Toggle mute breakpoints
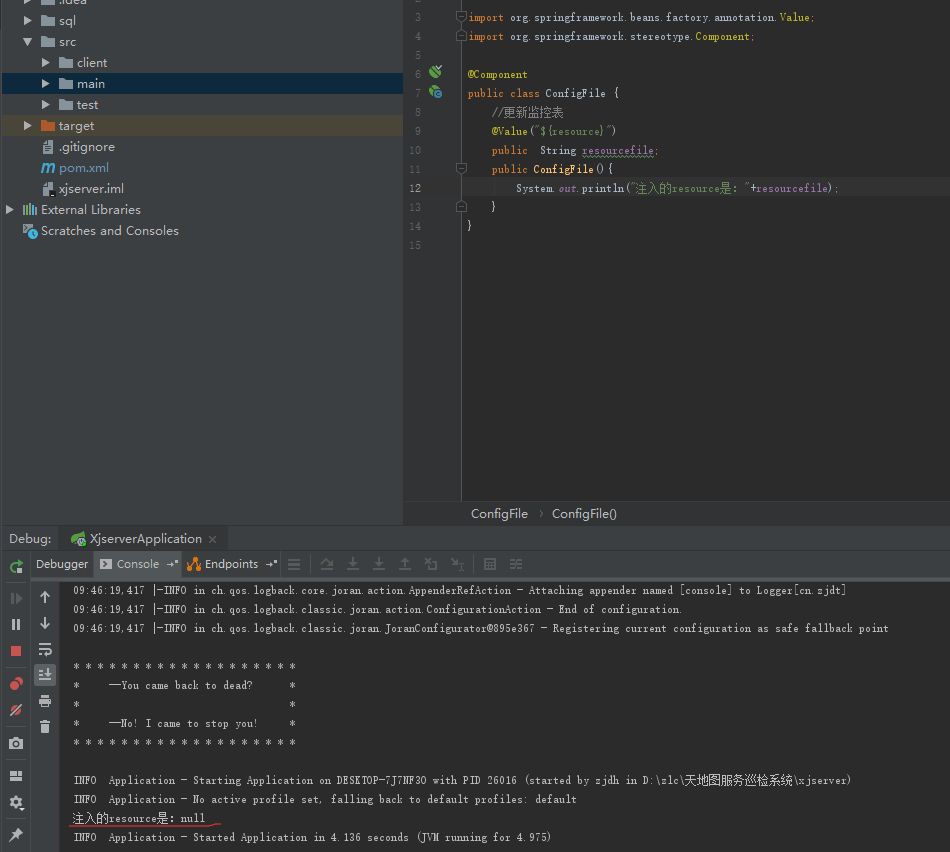 coord(16,710)
